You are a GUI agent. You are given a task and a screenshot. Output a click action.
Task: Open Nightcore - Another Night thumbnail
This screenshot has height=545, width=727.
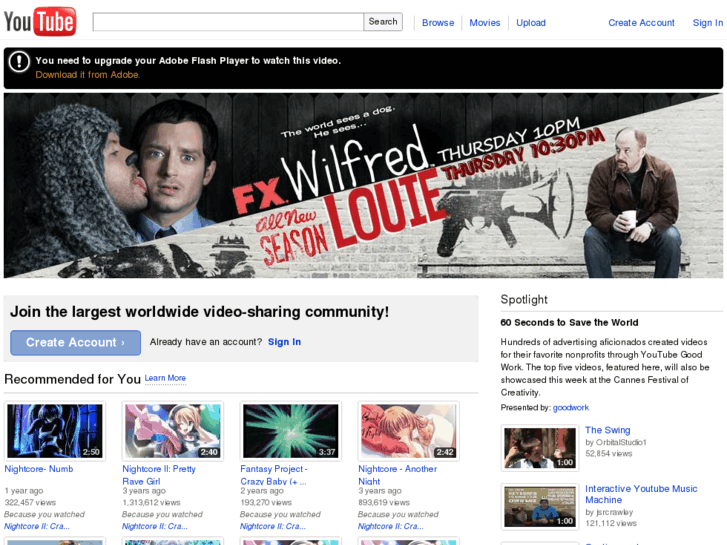(409, 431)
